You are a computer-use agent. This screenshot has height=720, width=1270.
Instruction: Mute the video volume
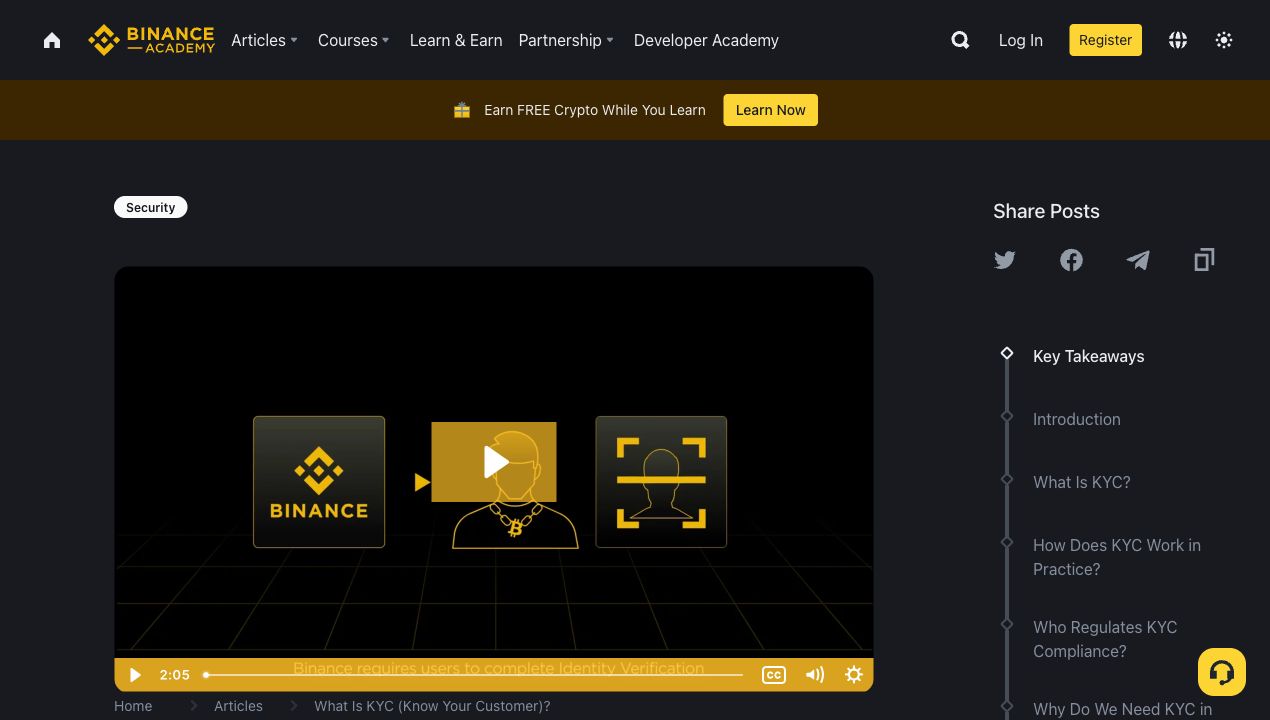tap(815, 675)
